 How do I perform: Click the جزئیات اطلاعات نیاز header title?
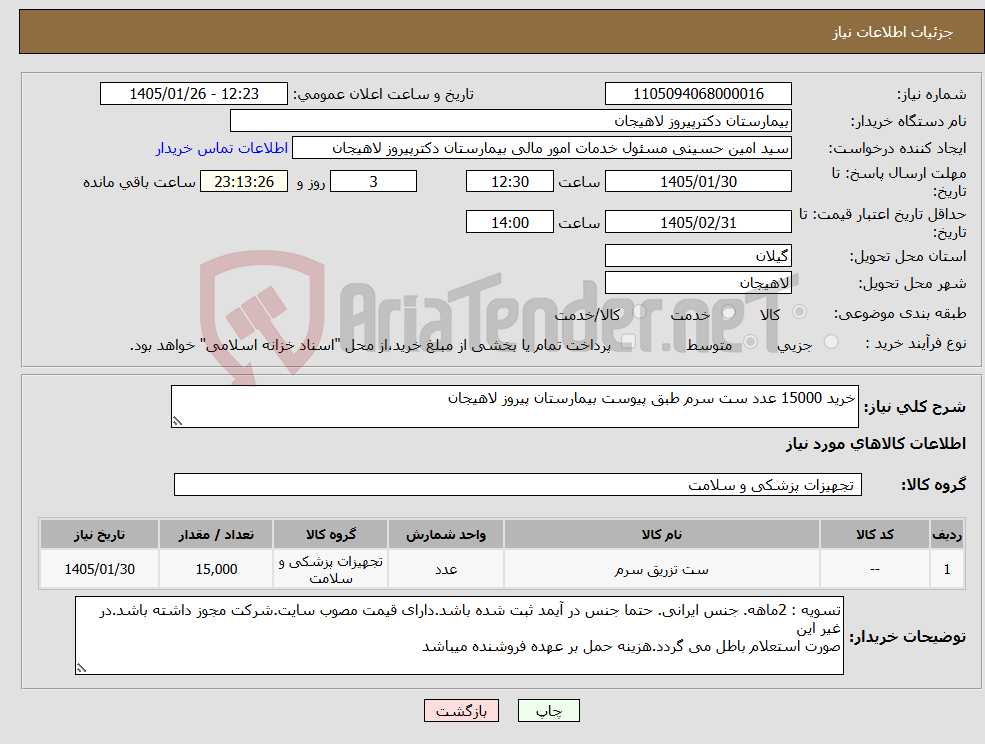(893, 32)
